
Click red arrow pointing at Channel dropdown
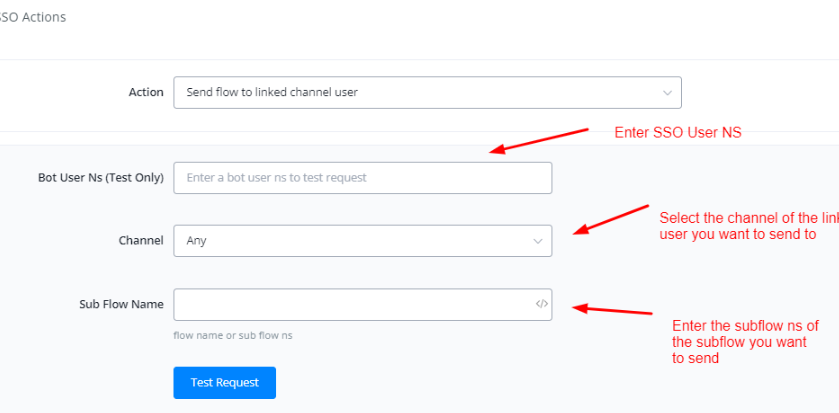coord(612,219)
